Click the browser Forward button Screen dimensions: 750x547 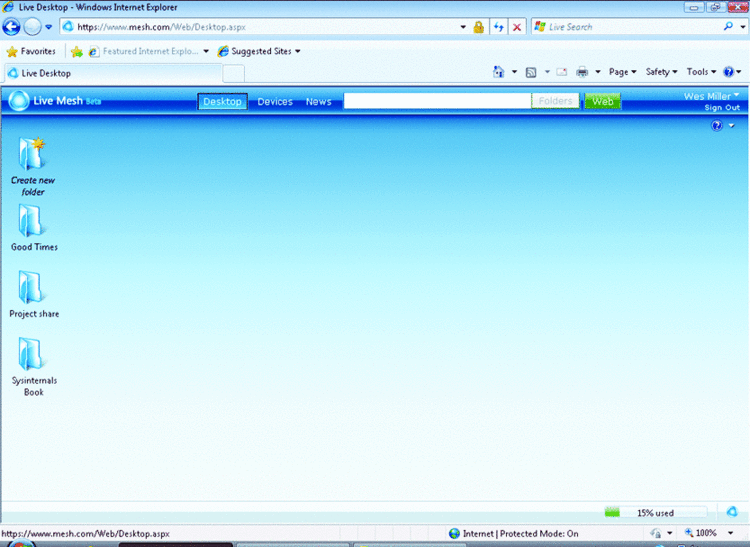coord(33,27)
